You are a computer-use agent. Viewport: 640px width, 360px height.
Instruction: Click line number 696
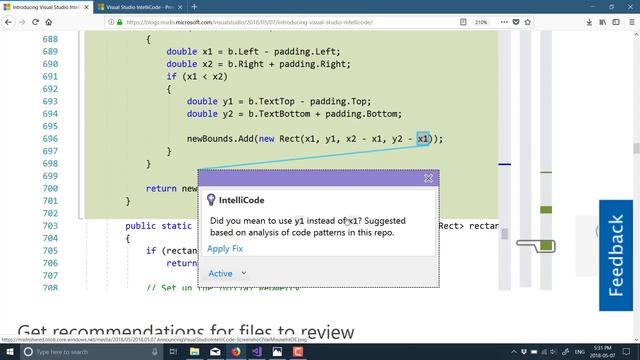pos(50,139)
